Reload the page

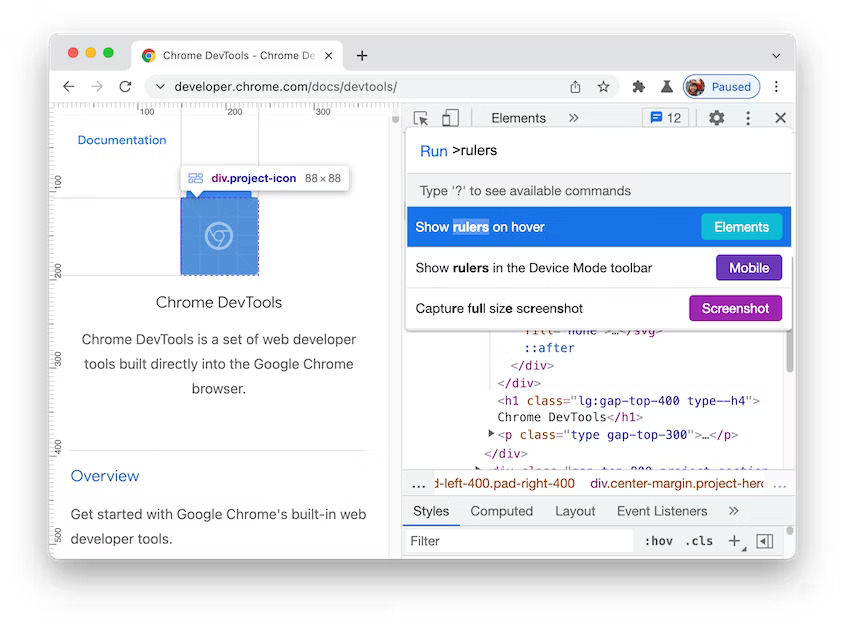(x=125, y=87)
